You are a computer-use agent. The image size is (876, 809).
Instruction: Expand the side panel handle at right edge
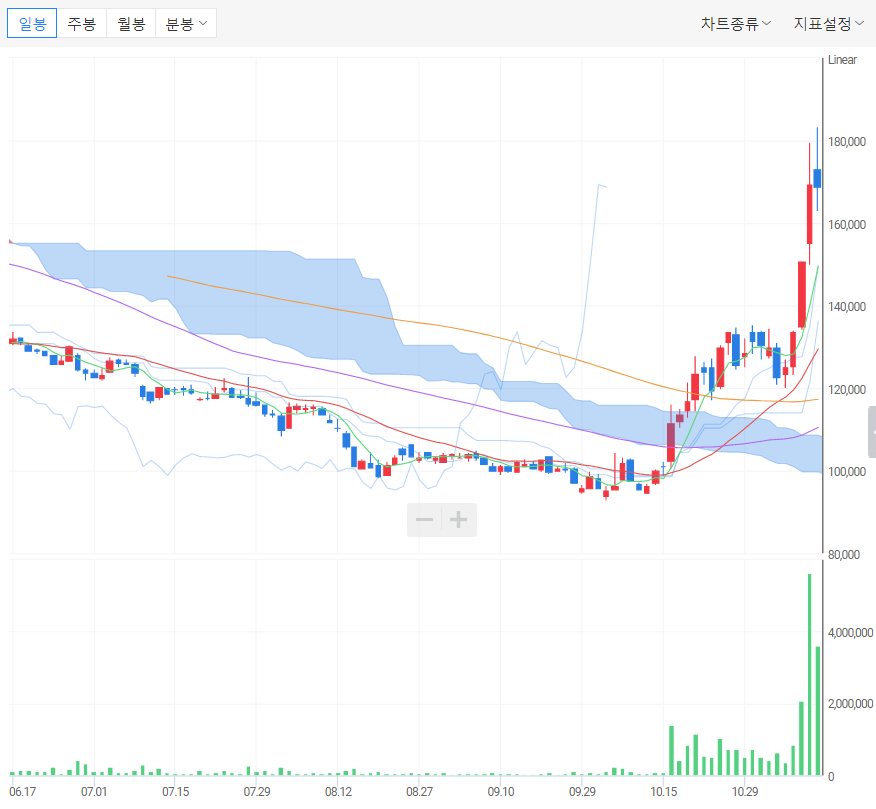(872, 432)
